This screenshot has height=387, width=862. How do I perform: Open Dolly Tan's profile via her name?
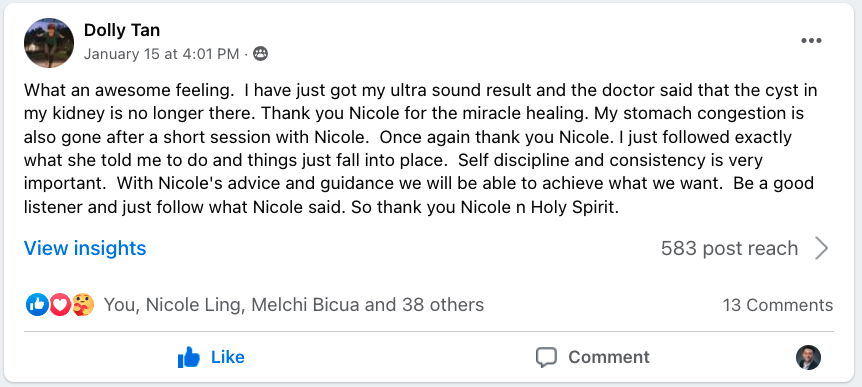121,30
